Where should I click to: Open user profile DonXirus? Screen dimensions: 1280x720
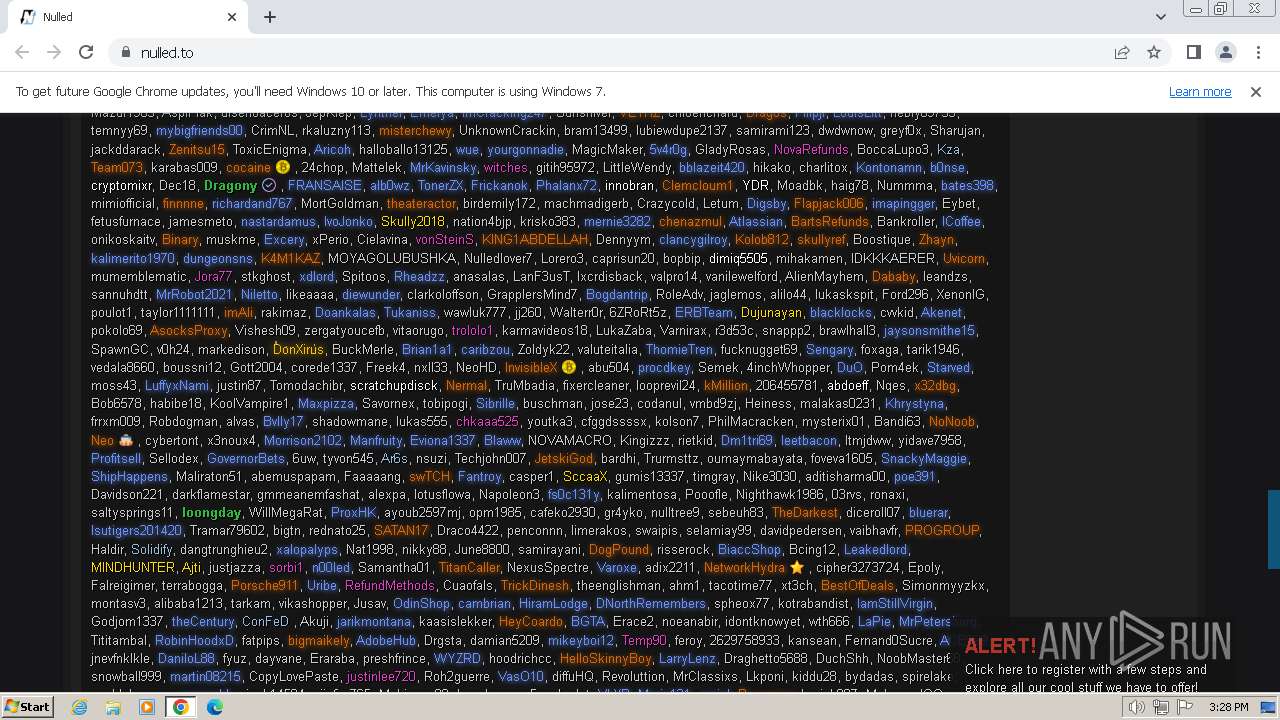pos(298,349)
